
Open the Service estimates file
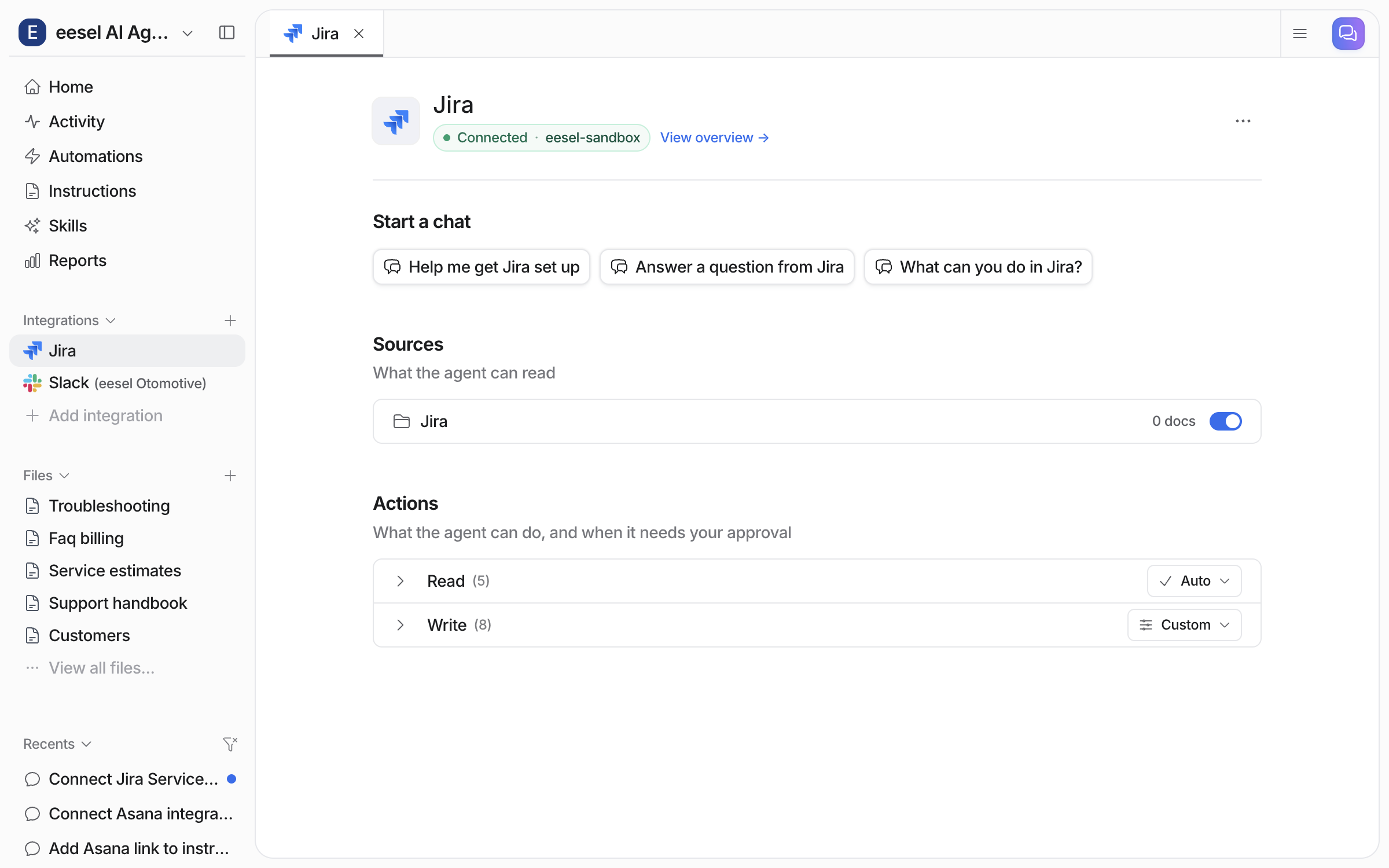[x=127, y=571]
